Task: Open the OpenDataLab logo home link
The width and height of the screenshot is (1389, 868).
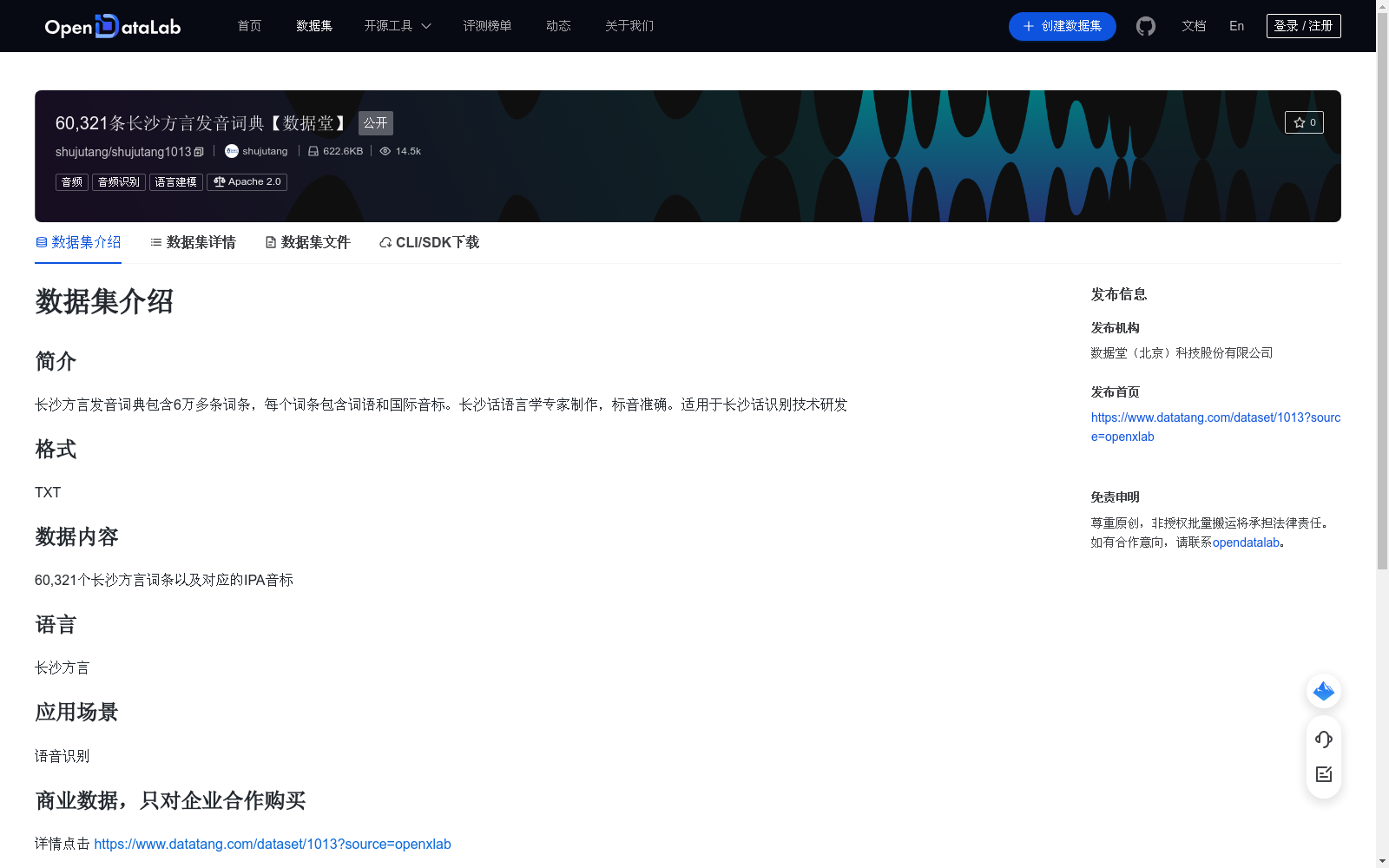Action: click(113, 26)
